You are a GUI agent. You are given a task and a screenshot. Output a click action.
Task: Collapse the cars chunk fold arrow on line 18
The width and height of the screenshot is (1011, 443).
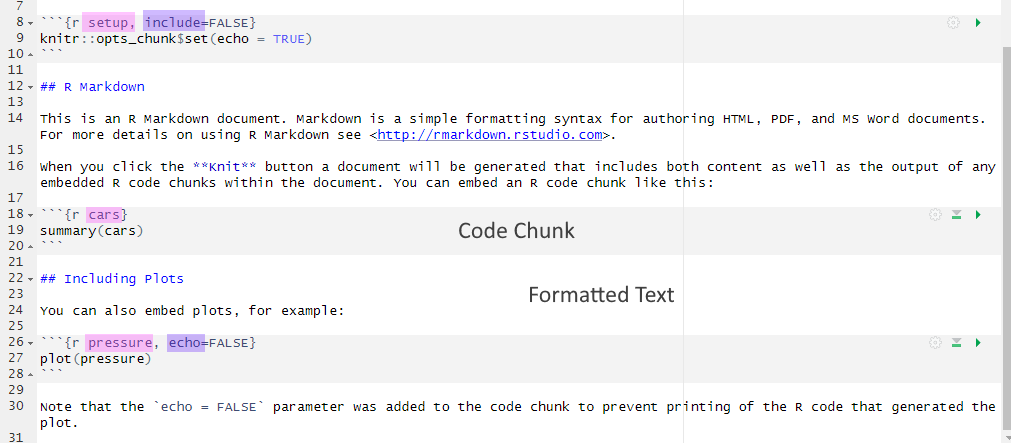[x=30, y=215]
